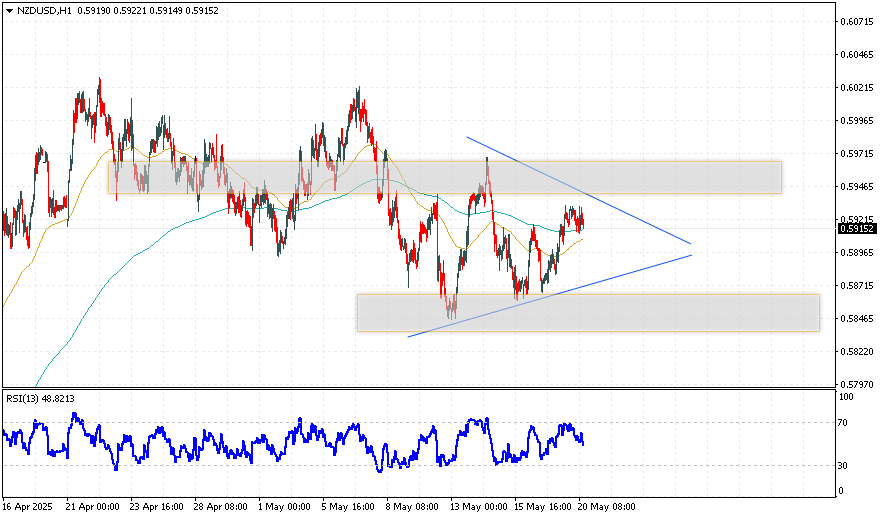Click the RSI scale value 100
Image resolution: width=881 pixels, height=518 pixels.
[846, 397]
